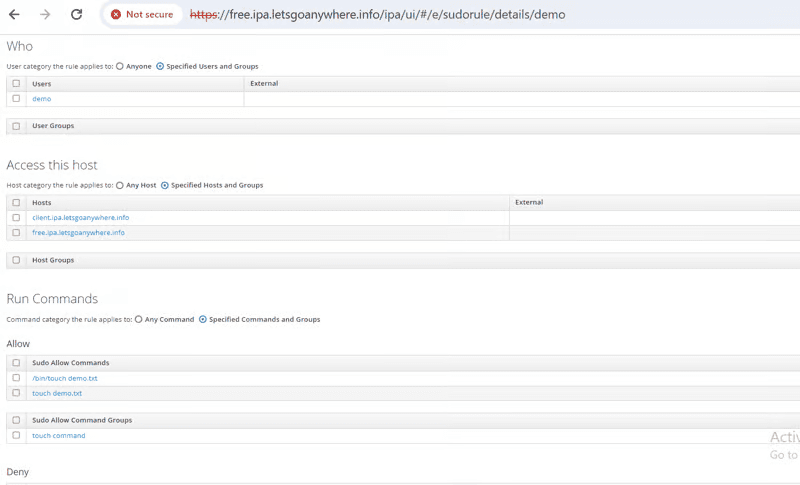
Task: Click the browser forward arrow
Action: [x=45, y=15]
